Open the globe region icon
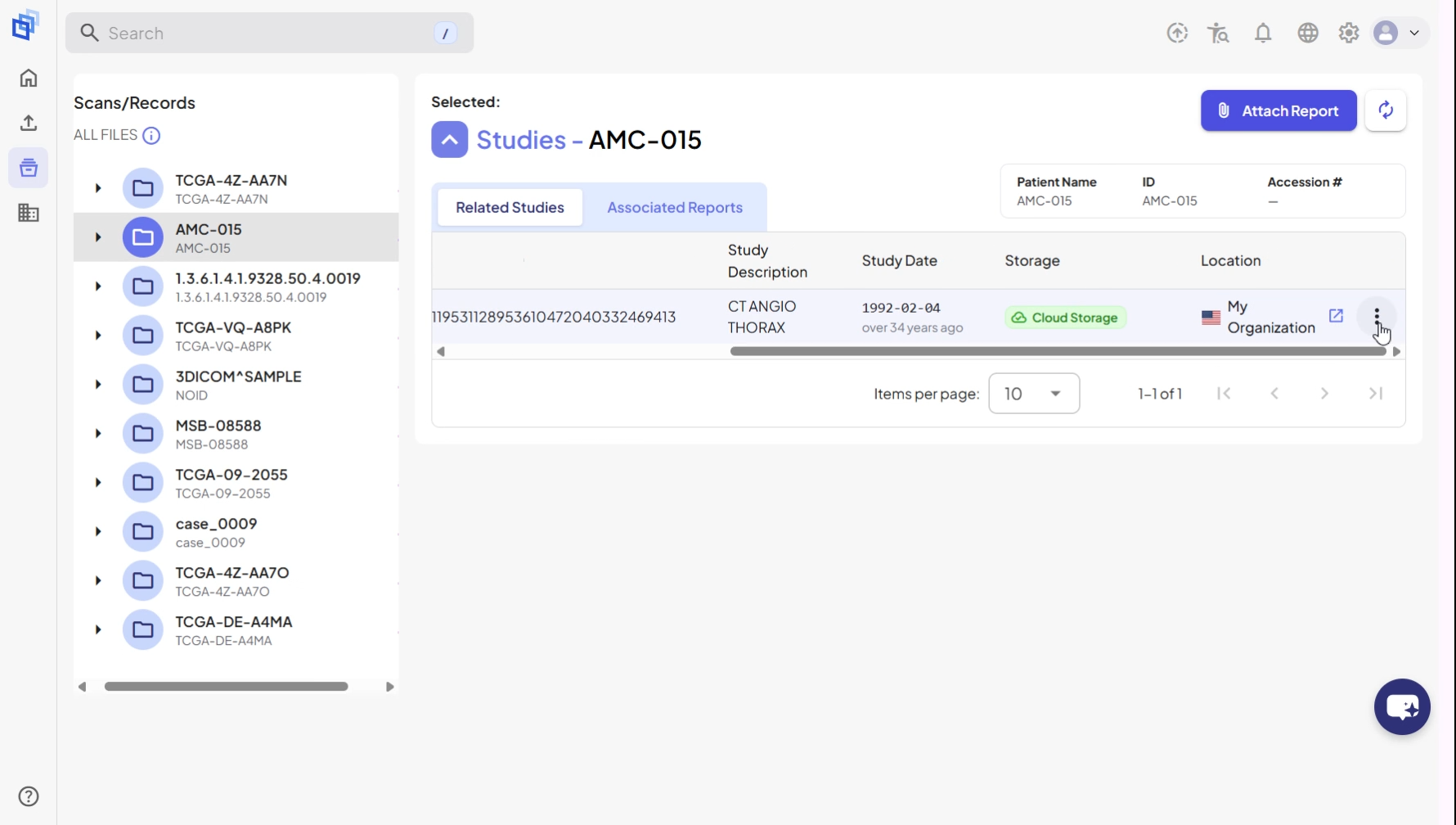Image resolution: width=1456 pixels, height=825 pixels. pyautogui.click(x=1308, y=33)
